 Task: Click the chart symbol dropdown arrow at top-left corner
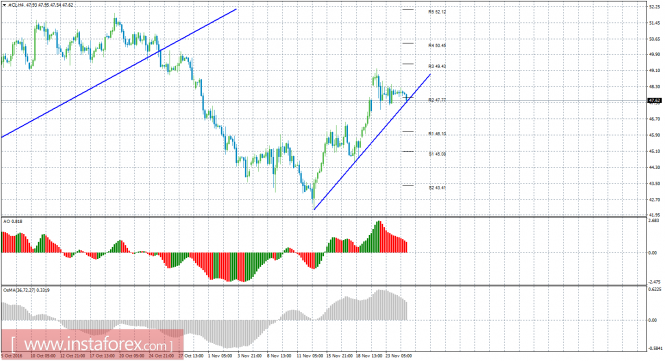click(4, 6)
